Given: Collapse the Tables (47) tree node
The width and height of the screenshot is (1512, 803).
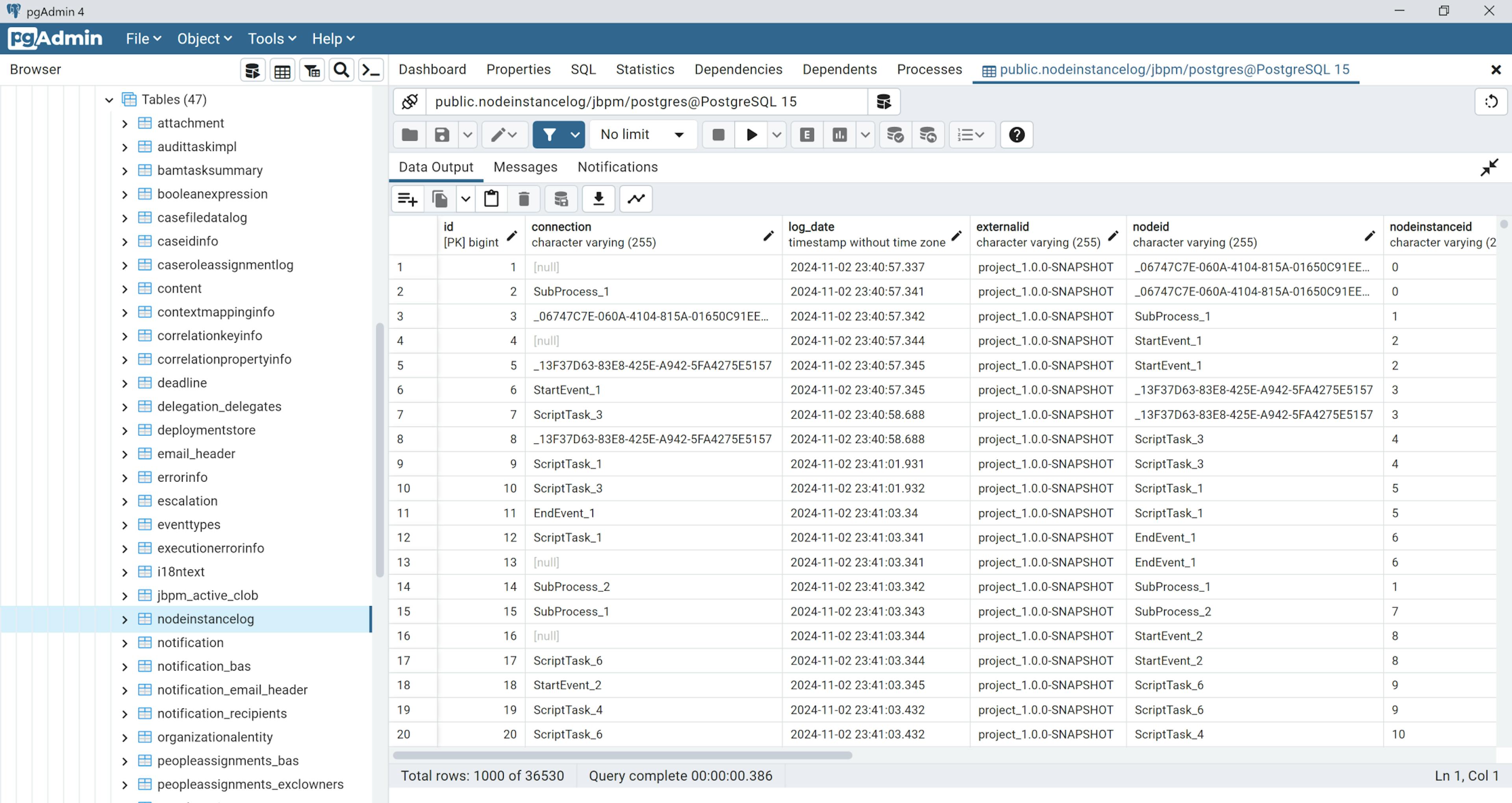Looking at the screenshot, I should (x=109, y=100).
